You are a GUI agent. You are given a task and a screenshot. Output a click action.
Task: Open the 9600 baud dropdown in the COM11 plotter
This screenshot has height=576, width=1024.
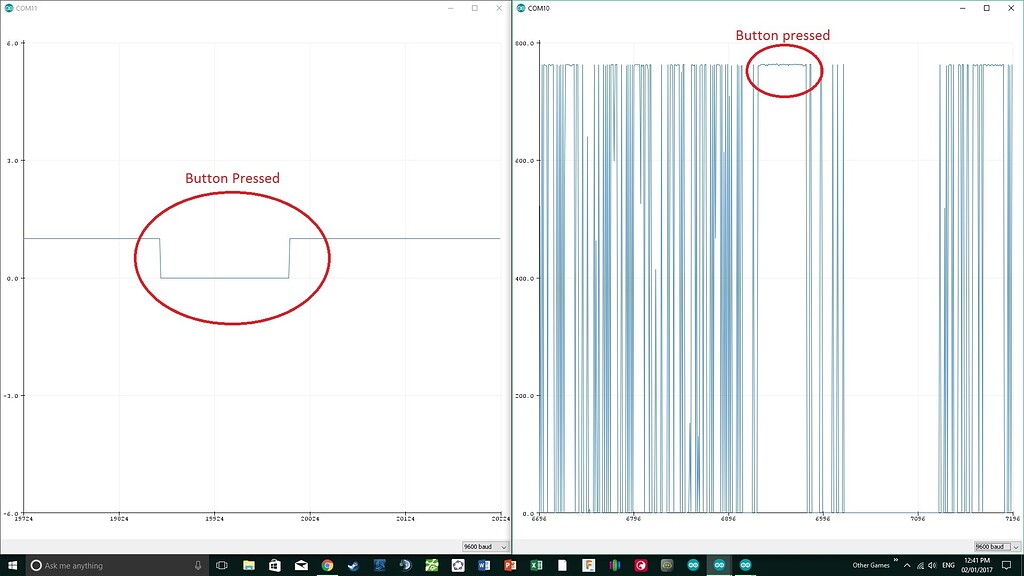pyautogui.click(x=484, y=546)
